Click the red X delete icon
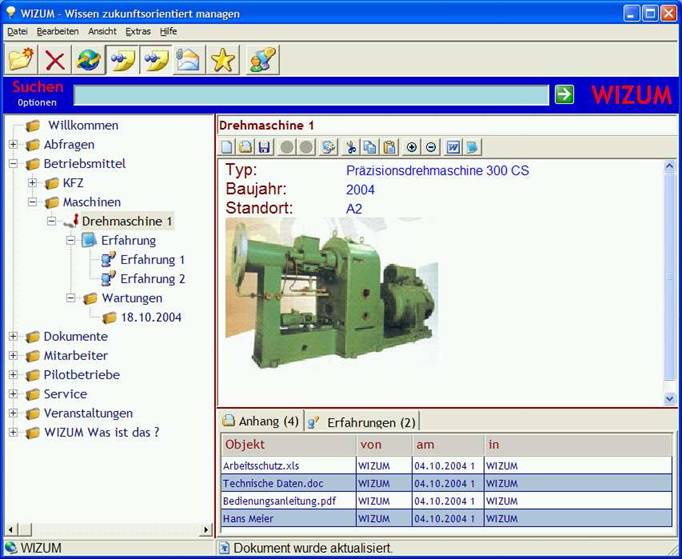This screenshot has height=559, width=682. point(55,60)
